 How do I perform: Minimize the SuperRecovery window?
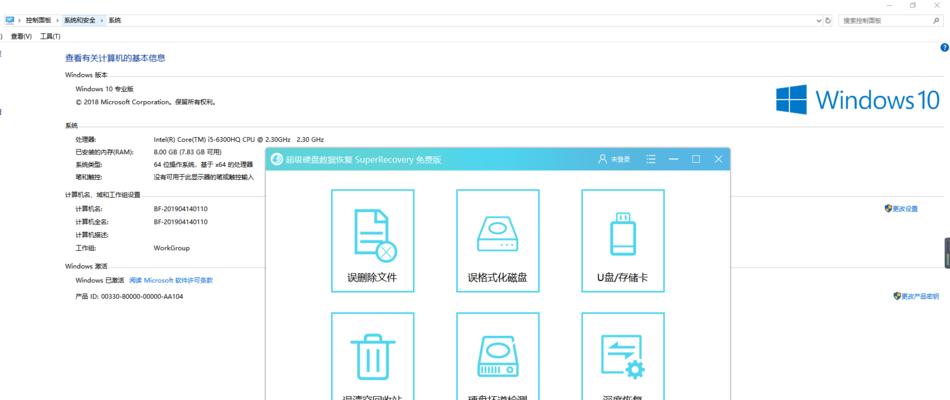click(x=673, y=159)
